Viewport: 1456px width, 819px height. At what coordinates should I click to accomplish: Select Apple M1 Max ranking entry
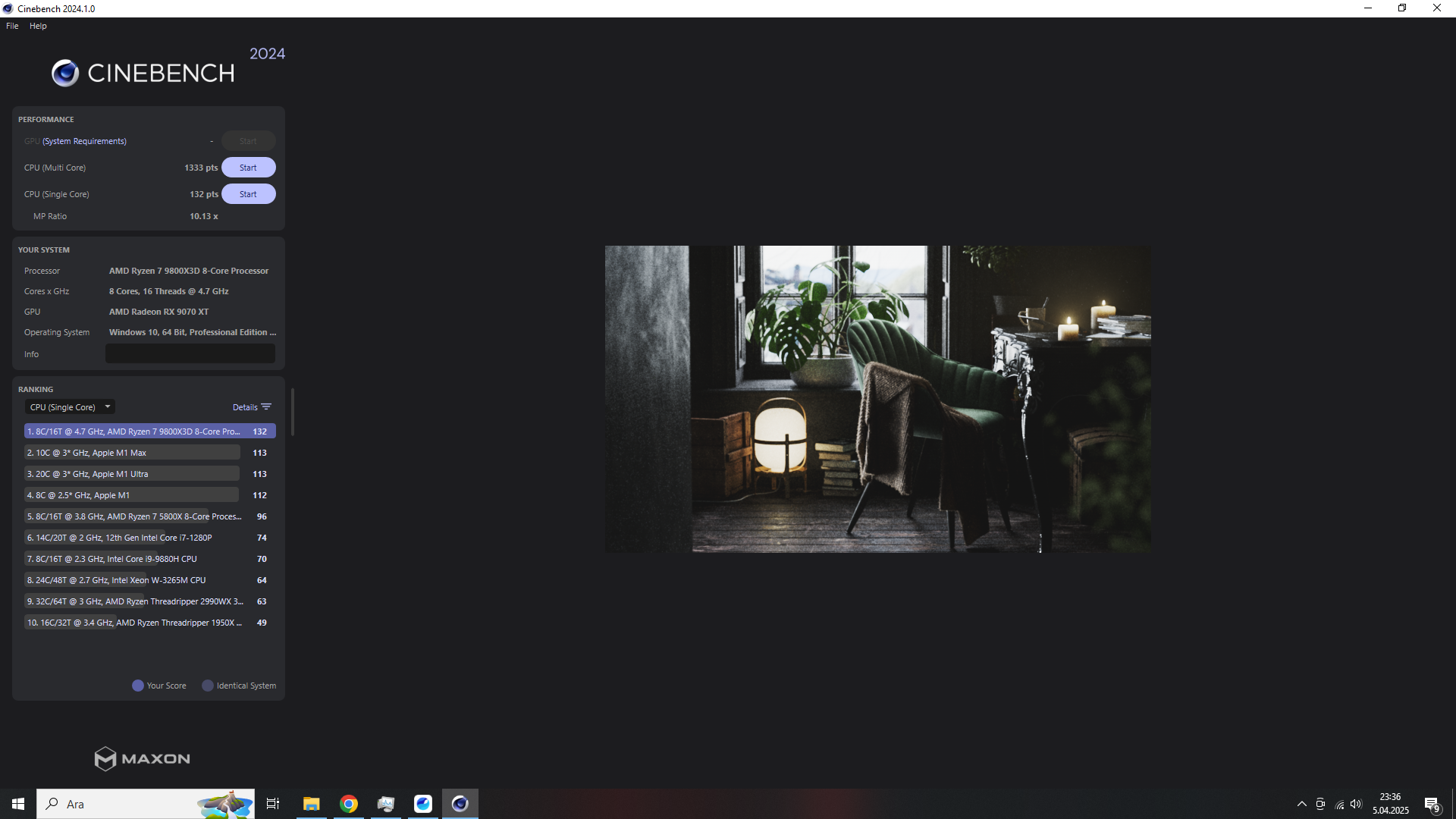point(133,453)
